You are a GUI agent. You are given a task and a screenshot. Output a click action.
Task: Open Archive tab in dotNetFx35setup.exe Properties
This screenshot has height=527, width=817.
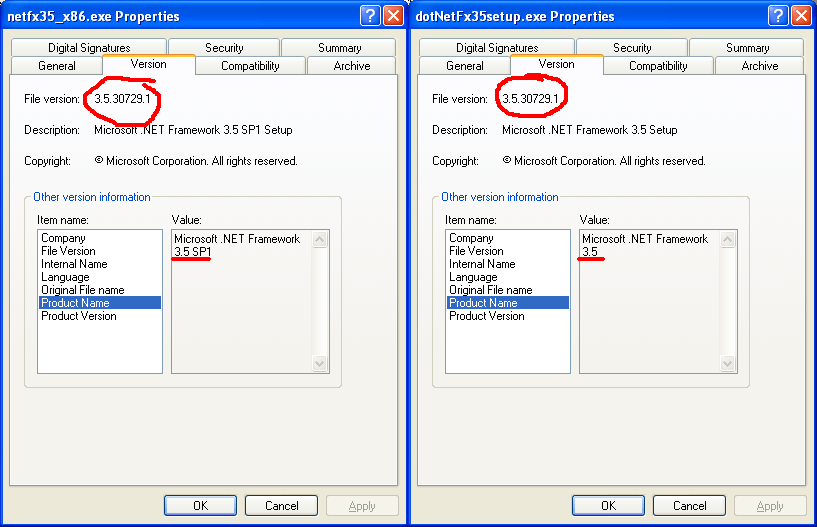[760, 66]
